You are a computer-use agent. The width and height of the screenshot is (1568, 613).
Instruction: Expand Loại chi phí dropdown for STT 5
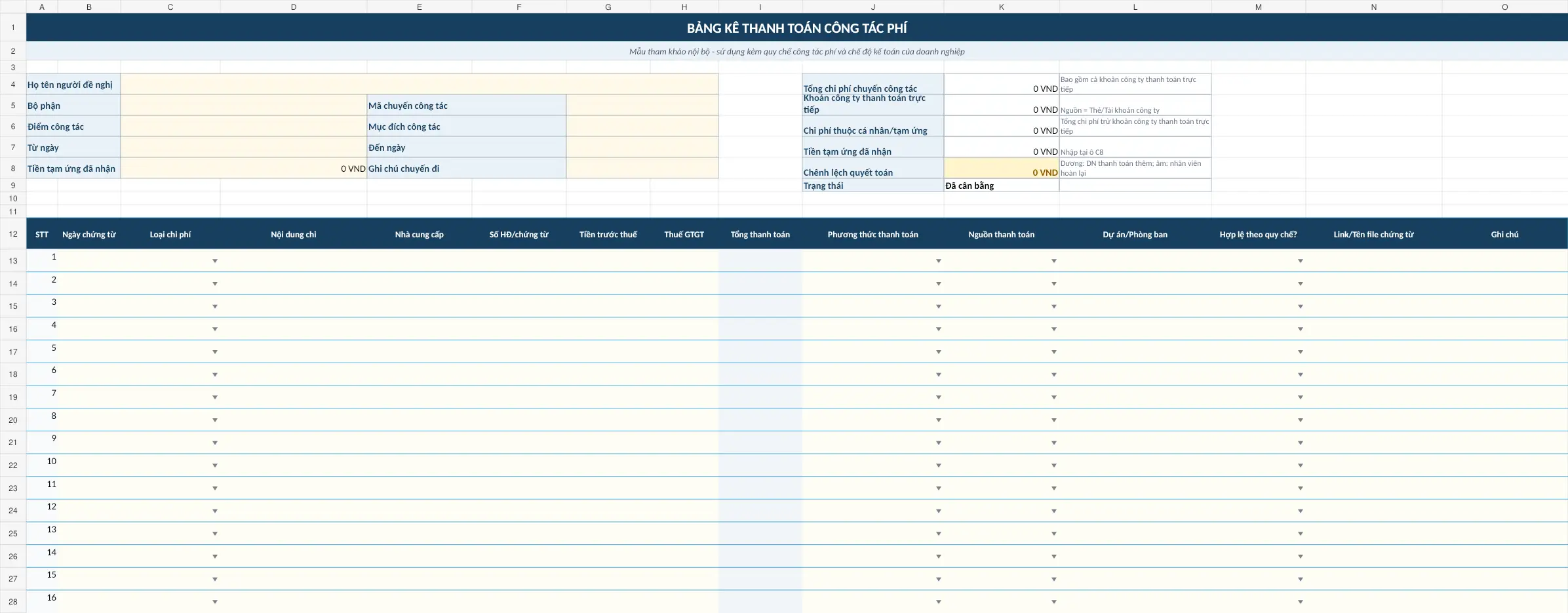(214, 352)
